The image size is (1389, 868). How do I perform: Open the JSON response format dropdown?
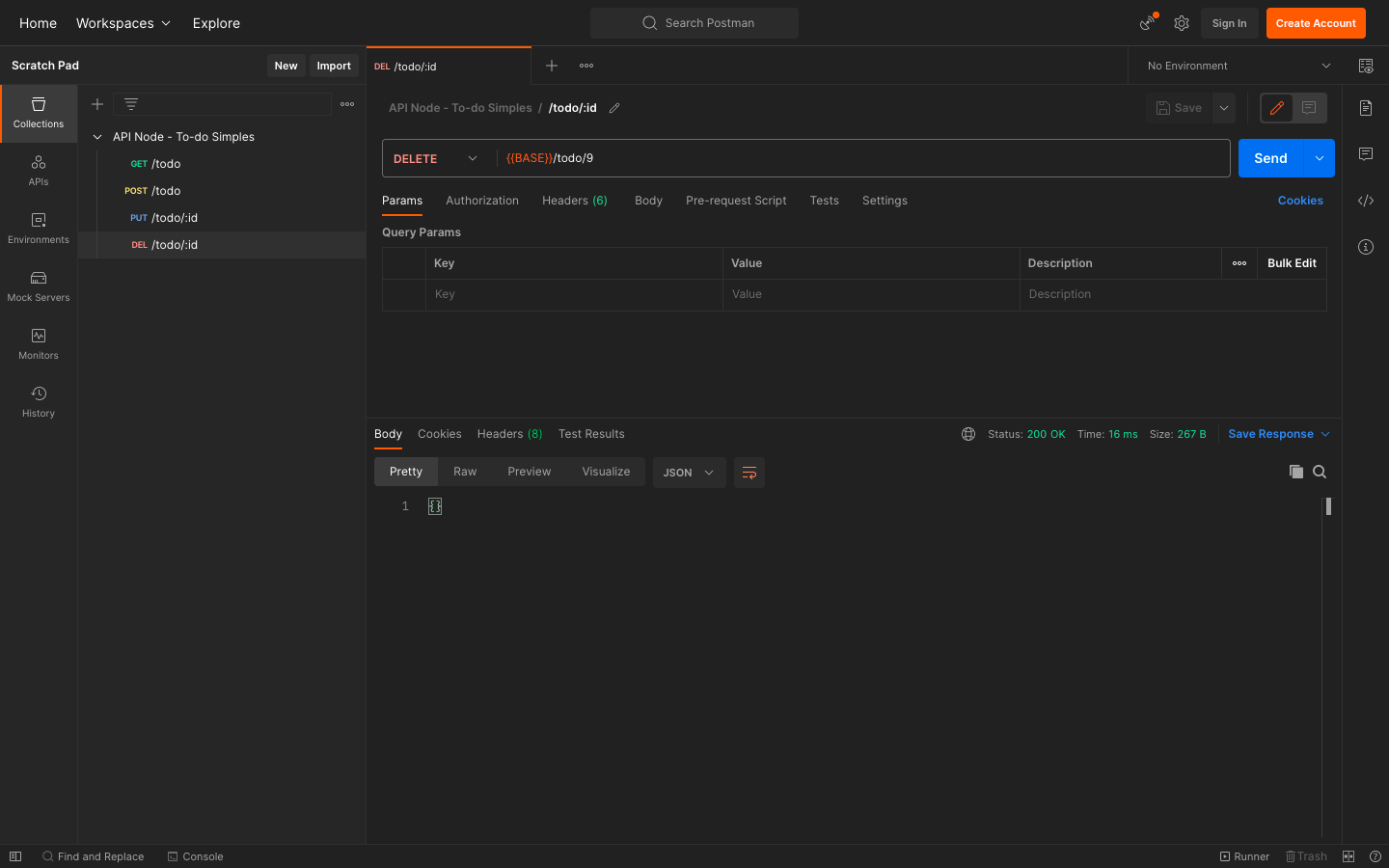click(689, 473)
